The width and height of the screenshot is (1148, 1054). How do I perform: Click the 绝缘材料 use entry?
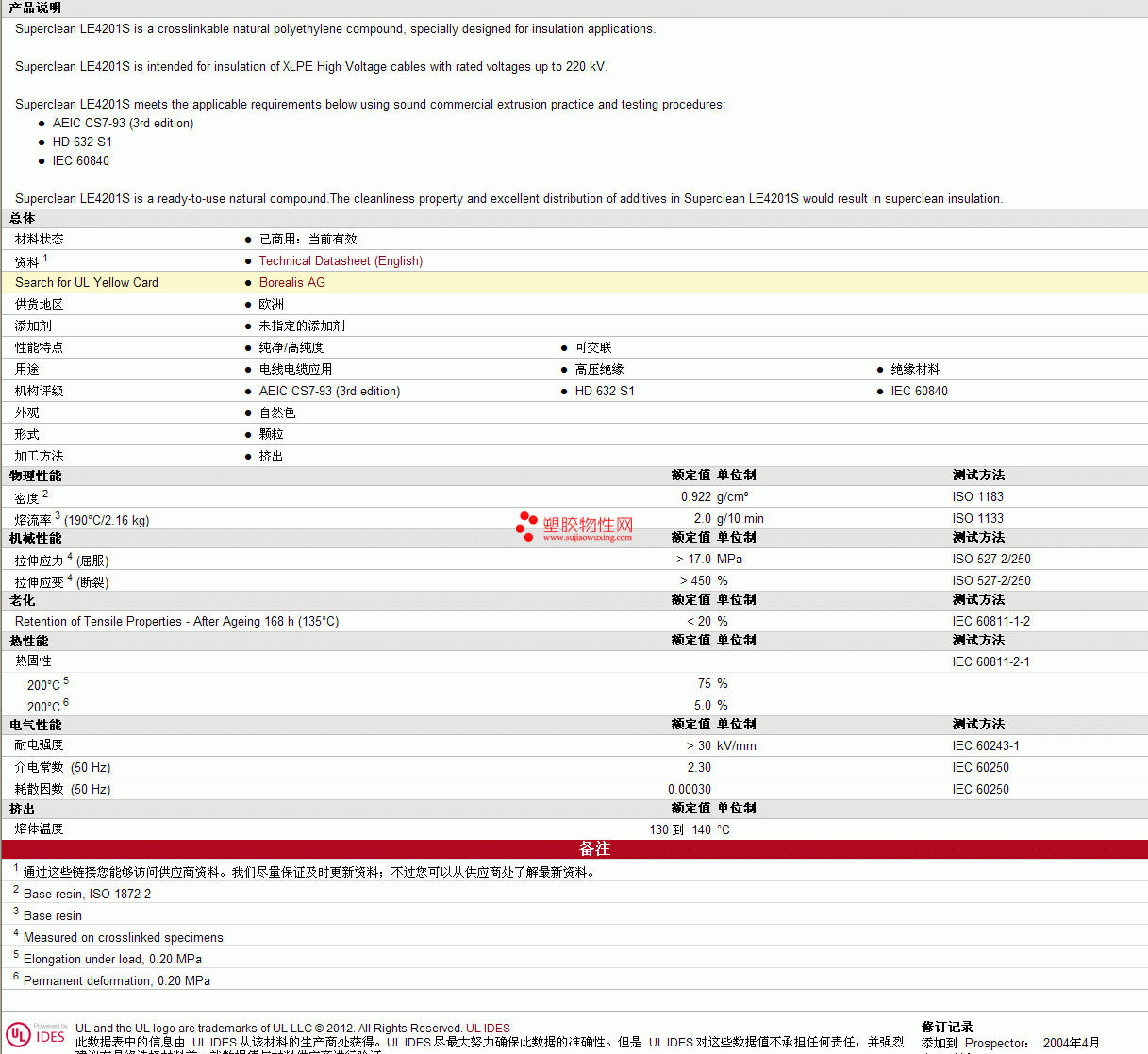tap(916, 370)
